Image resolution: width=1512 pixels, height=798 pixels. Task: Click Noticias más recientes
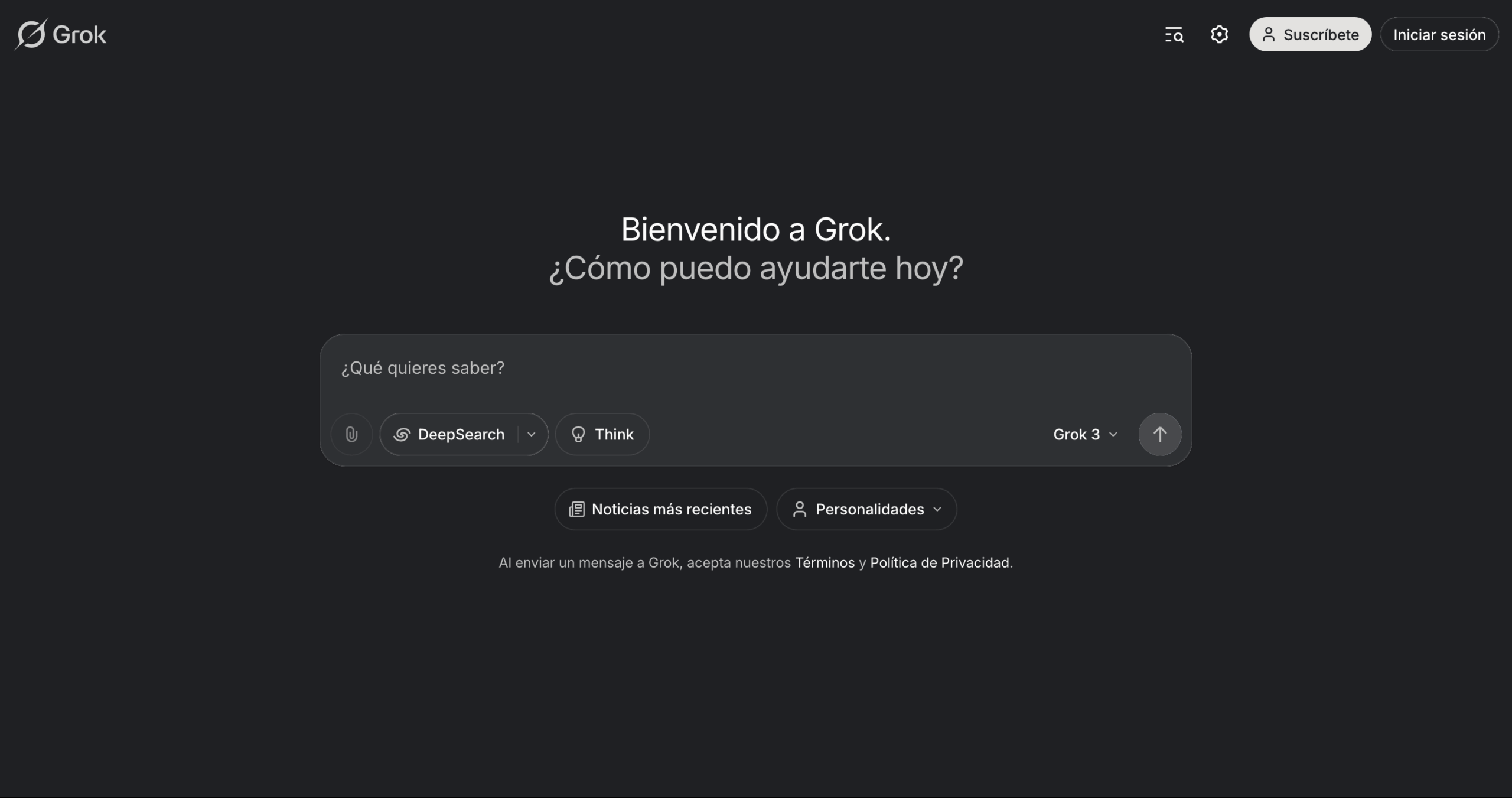pos(660,509)
